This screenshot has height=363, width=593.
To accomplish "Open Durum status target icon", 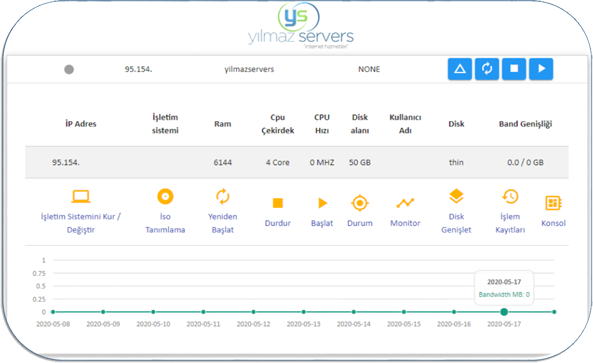I will (x=360, y=203).
